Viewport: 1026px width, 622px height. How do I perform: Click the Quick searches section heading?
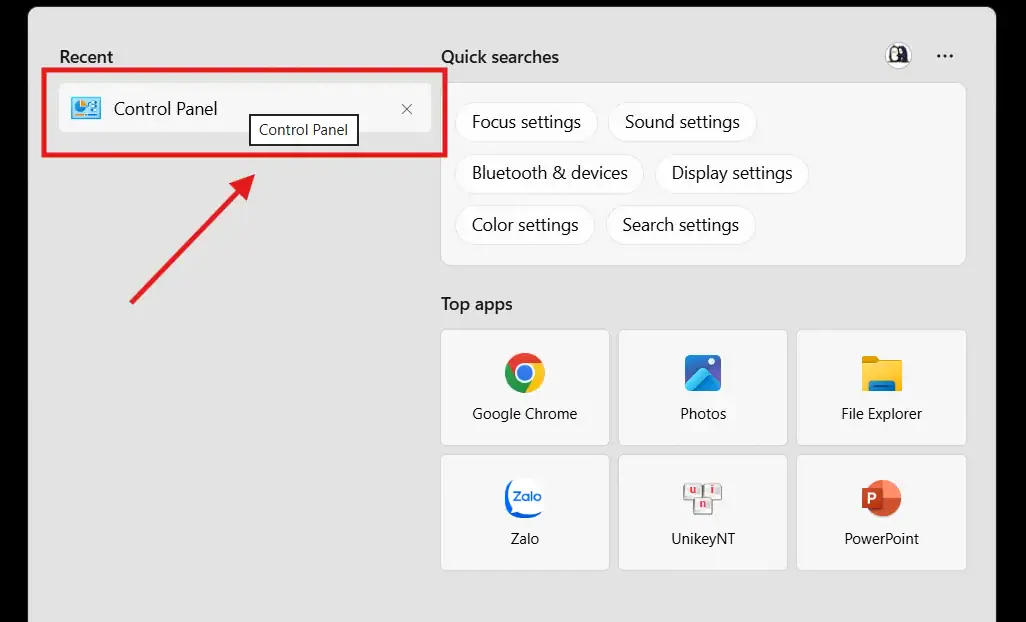coord(499,57)
